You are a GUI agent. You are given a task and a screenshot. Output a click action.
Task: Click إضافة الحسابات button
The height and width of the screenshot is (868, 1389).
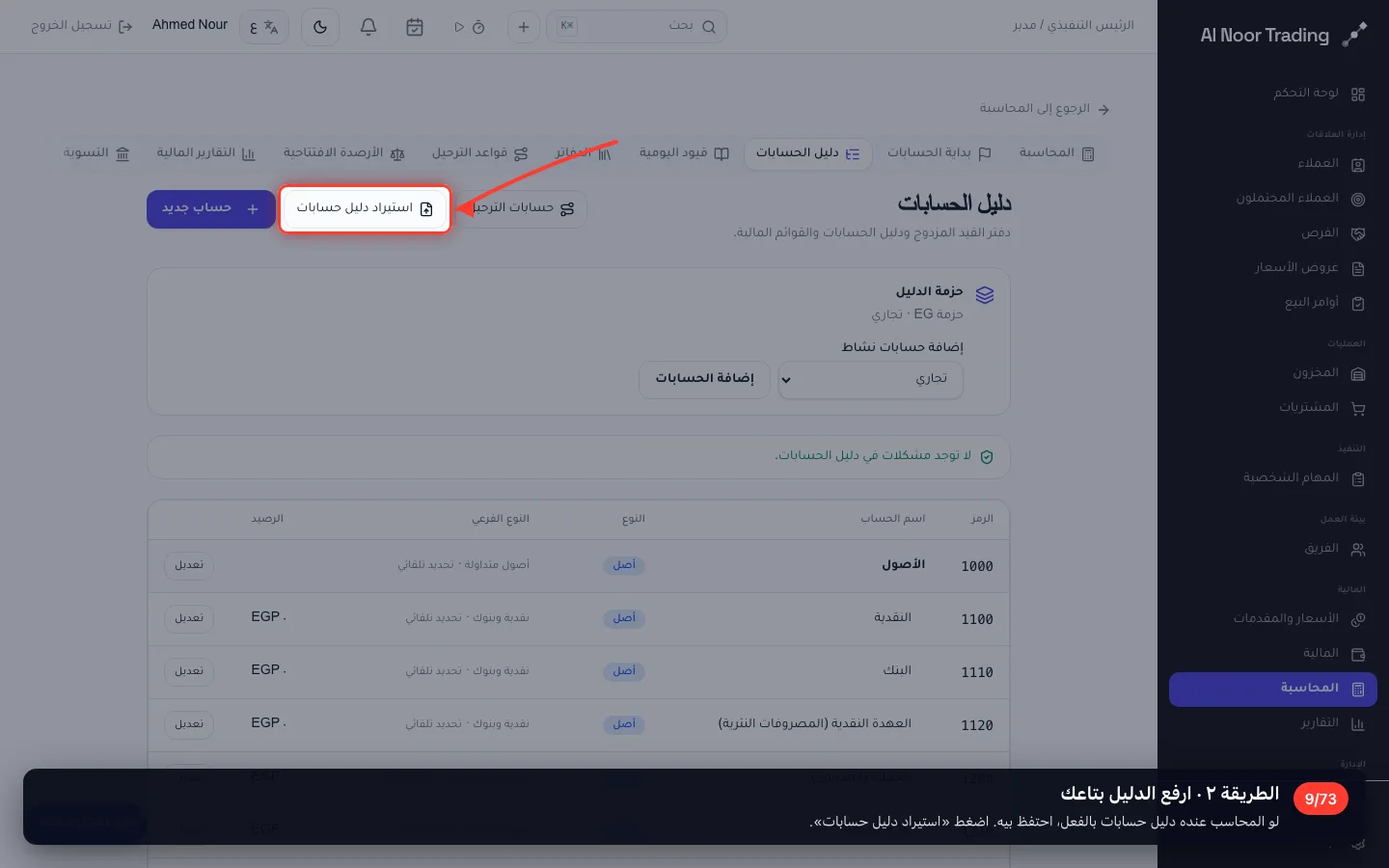click(704, 379)
